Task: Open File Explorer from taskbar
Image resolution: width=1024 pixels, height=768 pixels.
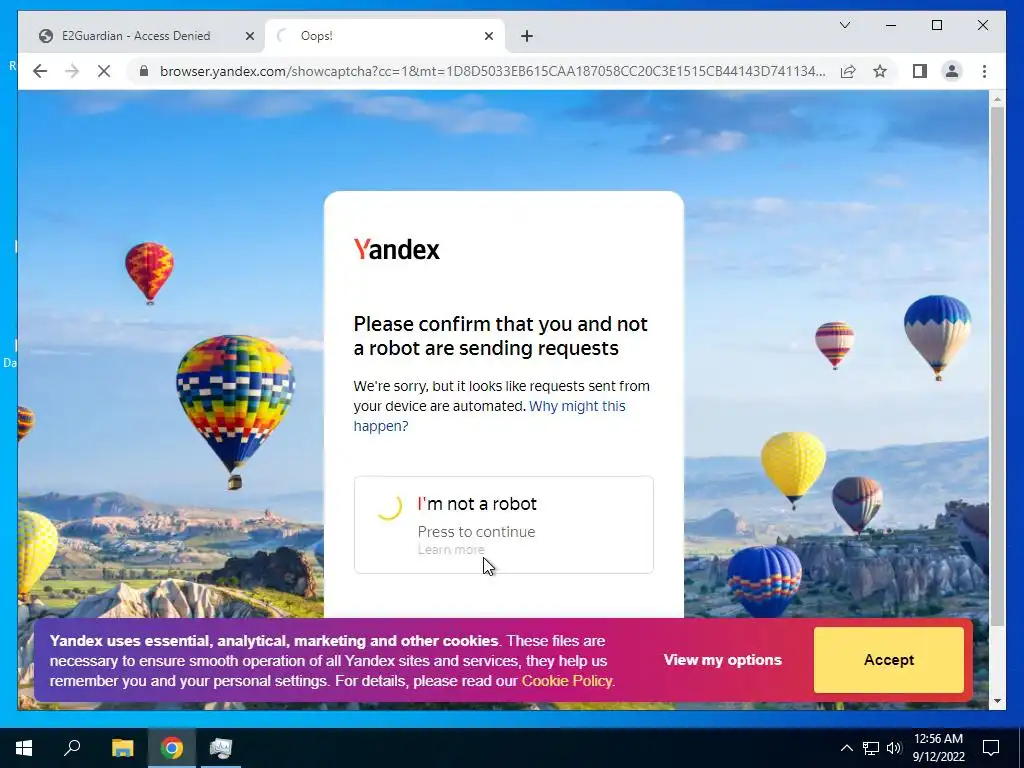Action: point(122,748)
